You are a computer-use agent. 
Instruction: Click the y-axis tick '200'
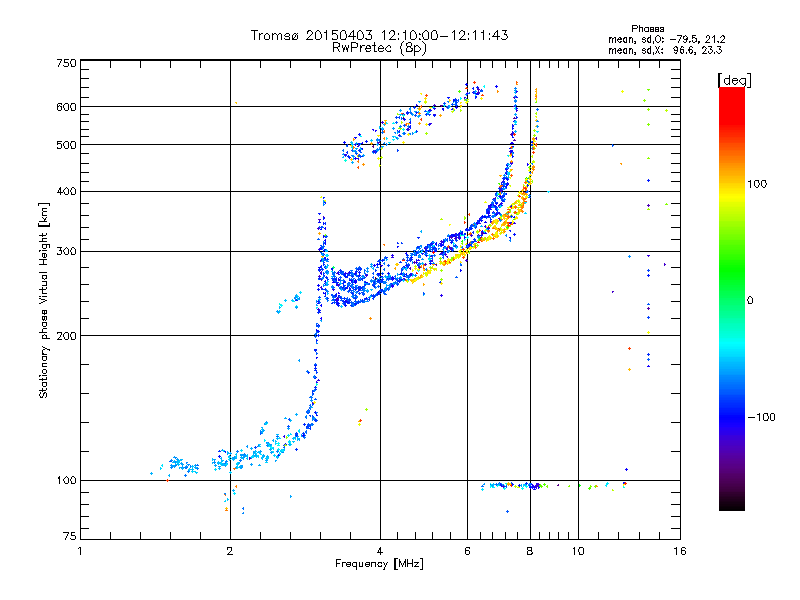66,336
